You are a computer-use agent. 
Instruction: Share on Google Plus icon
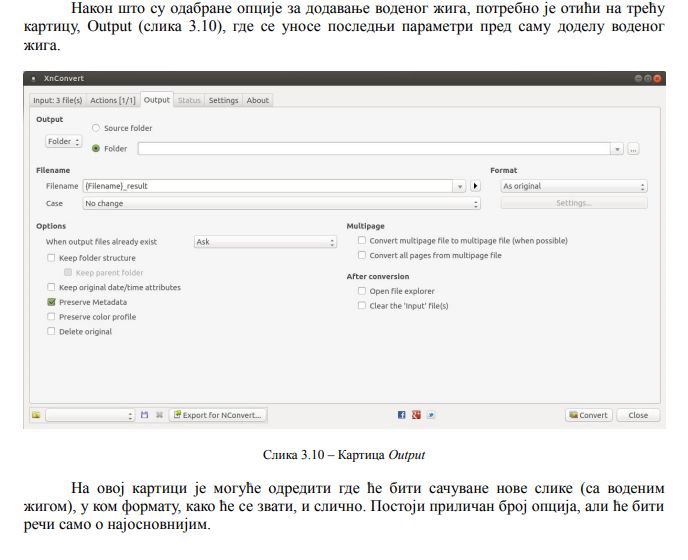(416, 415)
